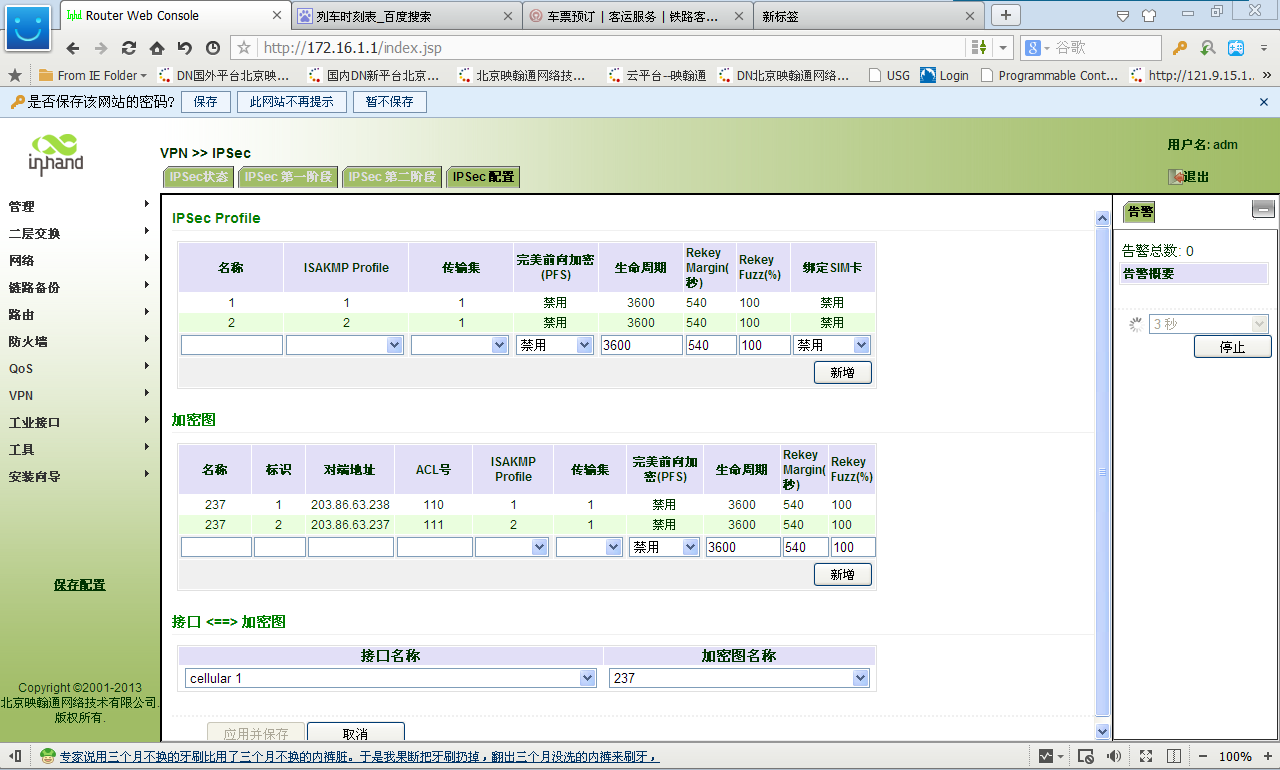
Task: Mute the page sound in the status bar
Action: pyautogui.click(x=1113, y=756)
